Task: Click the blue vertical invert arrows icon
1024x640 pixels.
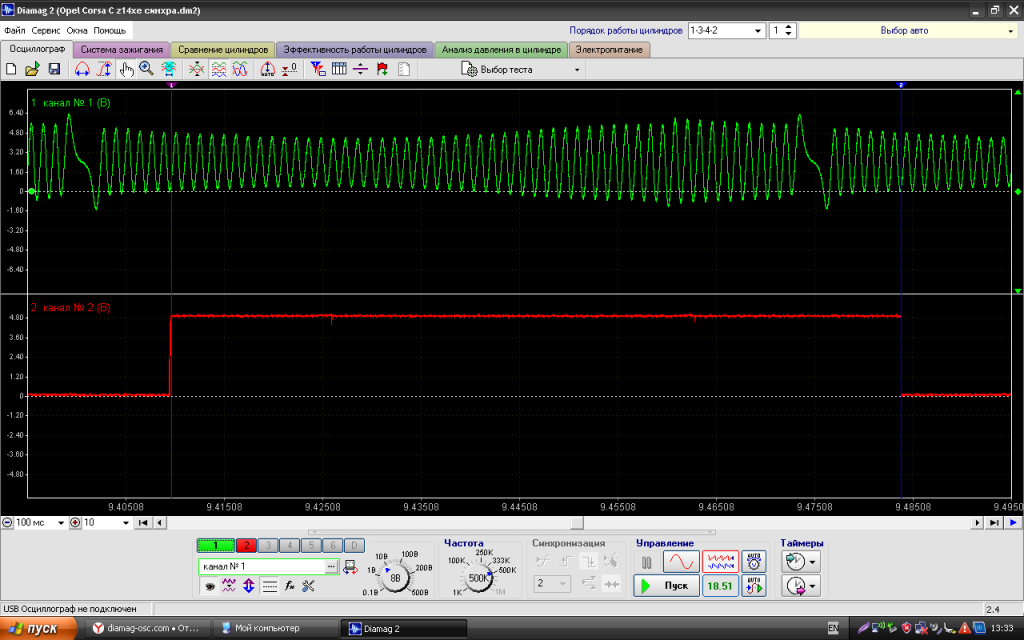Action: (x=249, y=586)
